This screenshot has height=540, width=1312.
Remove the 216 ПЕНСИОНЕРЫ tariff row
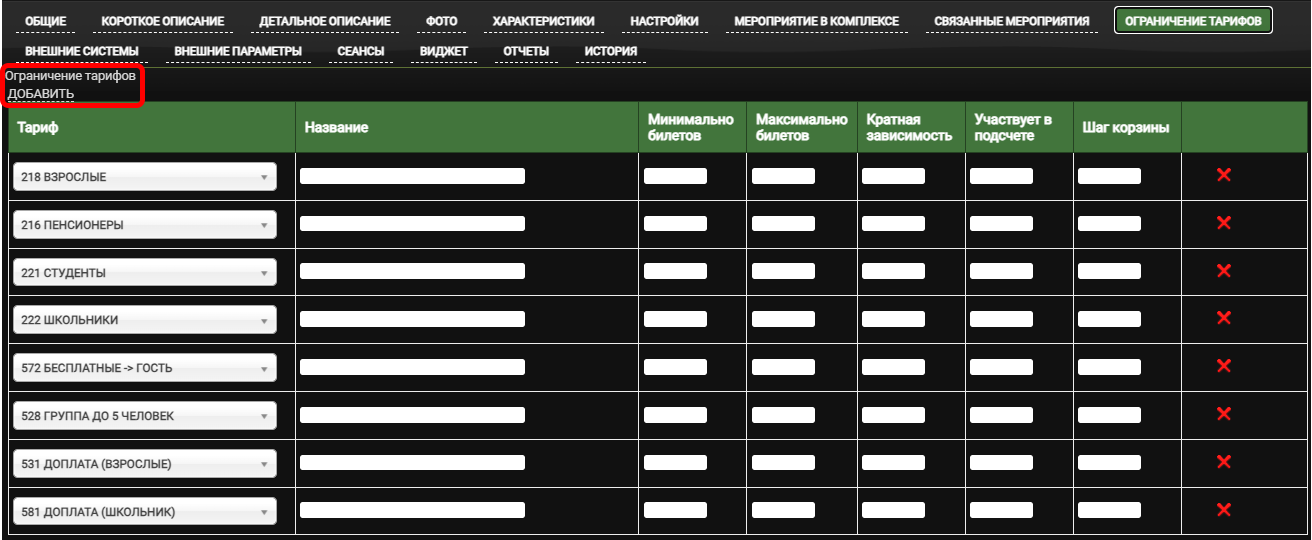[x=1222, y=223]
